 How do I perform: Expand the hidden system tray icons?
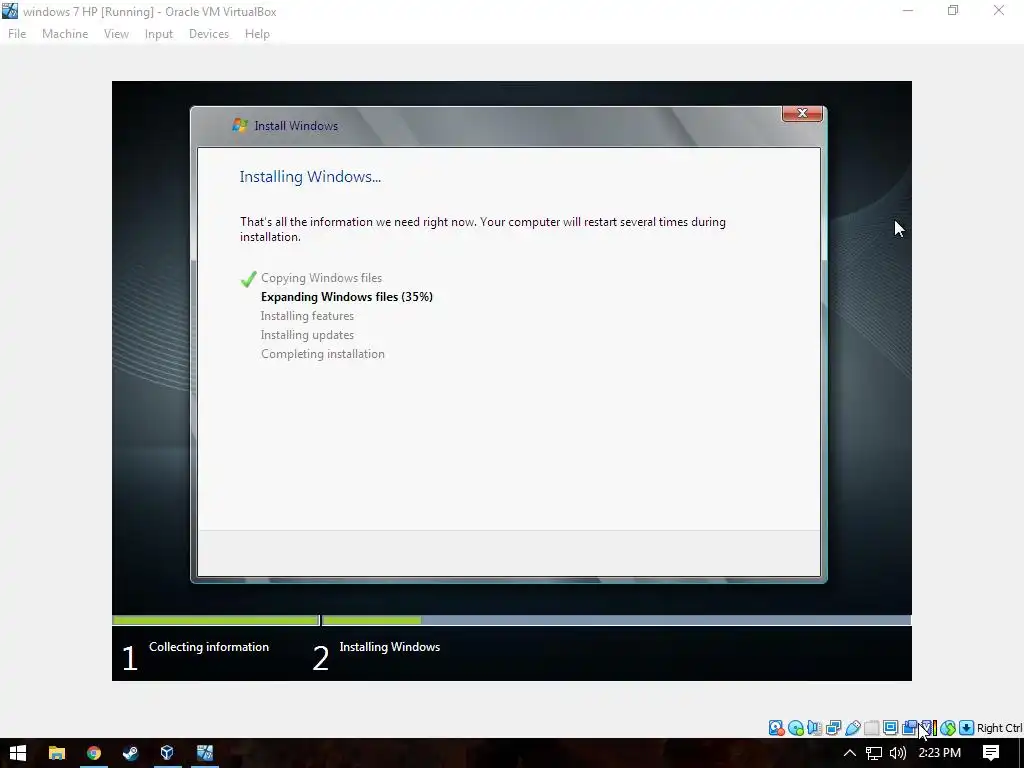[849, 753]
